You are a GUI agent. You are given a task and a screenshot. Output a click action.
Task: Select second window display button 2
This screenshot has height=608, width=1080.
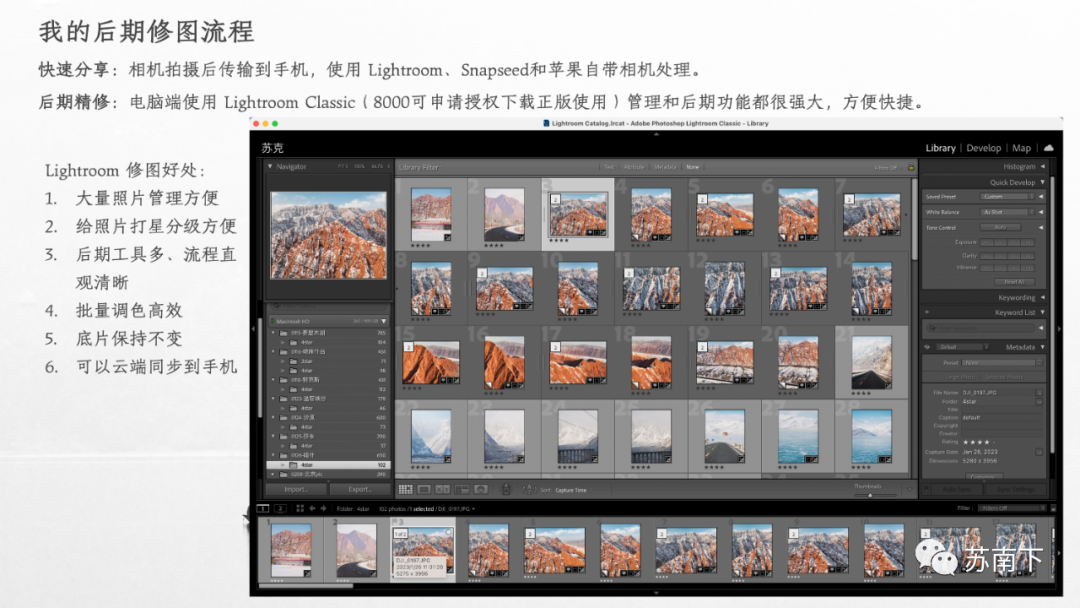280,508
